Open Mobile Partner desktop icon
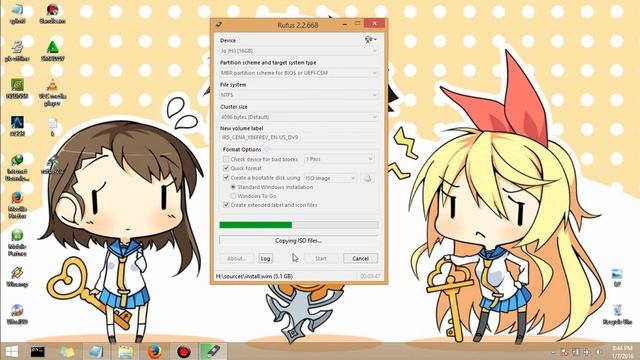 coord(17,242)
